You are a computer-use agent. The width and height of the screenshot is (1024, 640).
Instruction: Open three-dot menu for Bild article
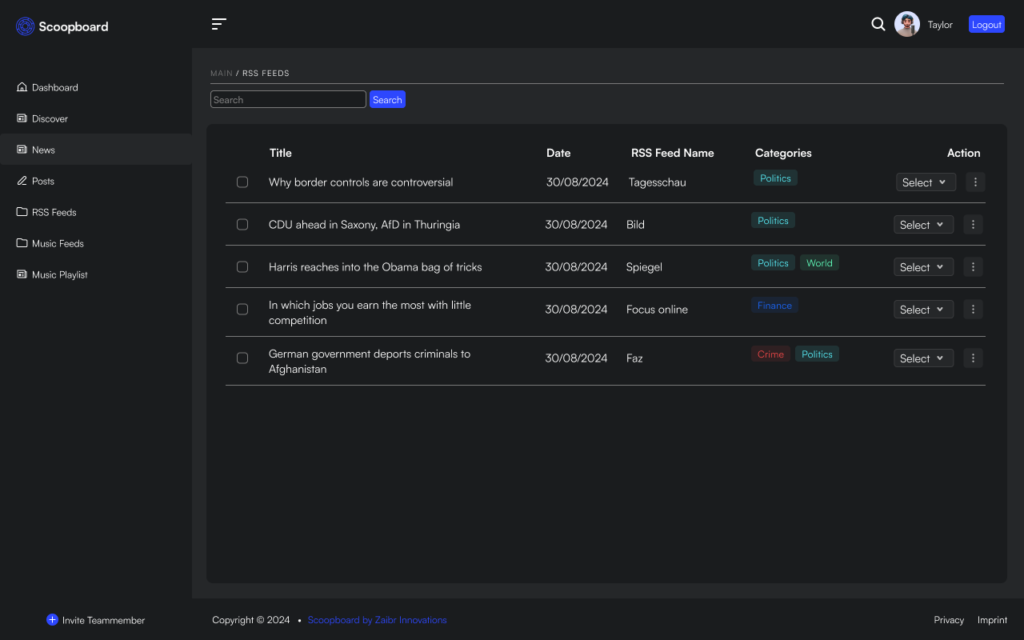[973, 225]
